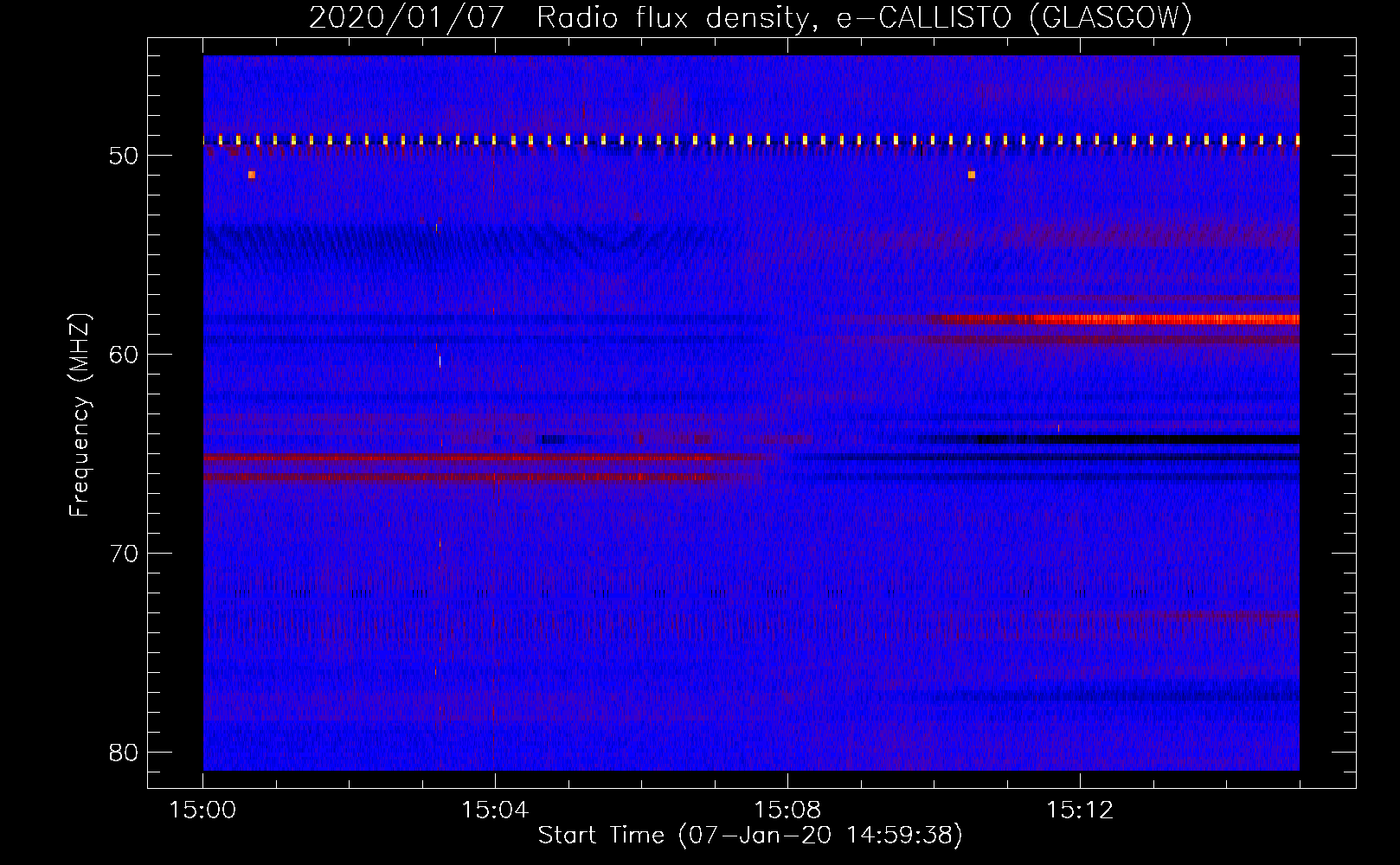Click the orange marker near 15:10 at 51 MHz
1400x865 pixels.
972,175
